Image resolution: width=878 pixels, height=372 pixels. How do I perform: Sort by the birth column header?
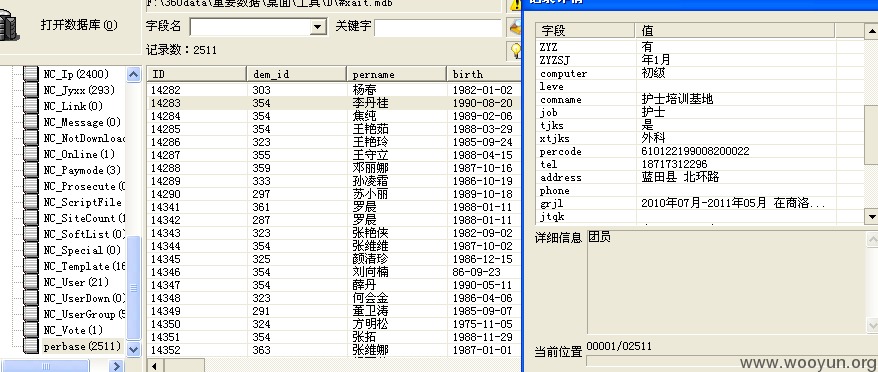click(x=483, y=74)
